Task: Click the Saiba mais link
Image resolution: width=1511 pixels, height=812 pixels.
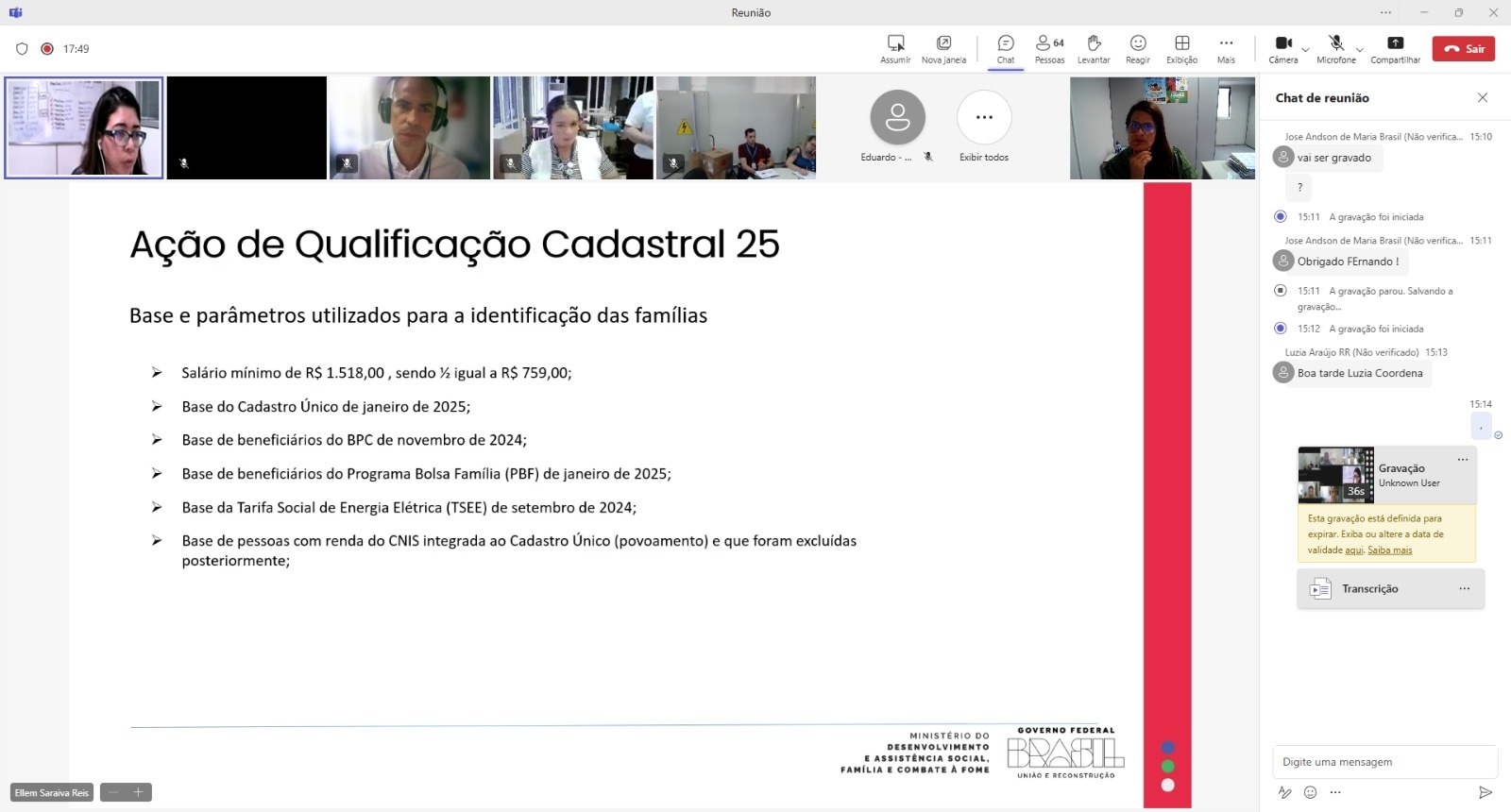Action: point(1389,550)
